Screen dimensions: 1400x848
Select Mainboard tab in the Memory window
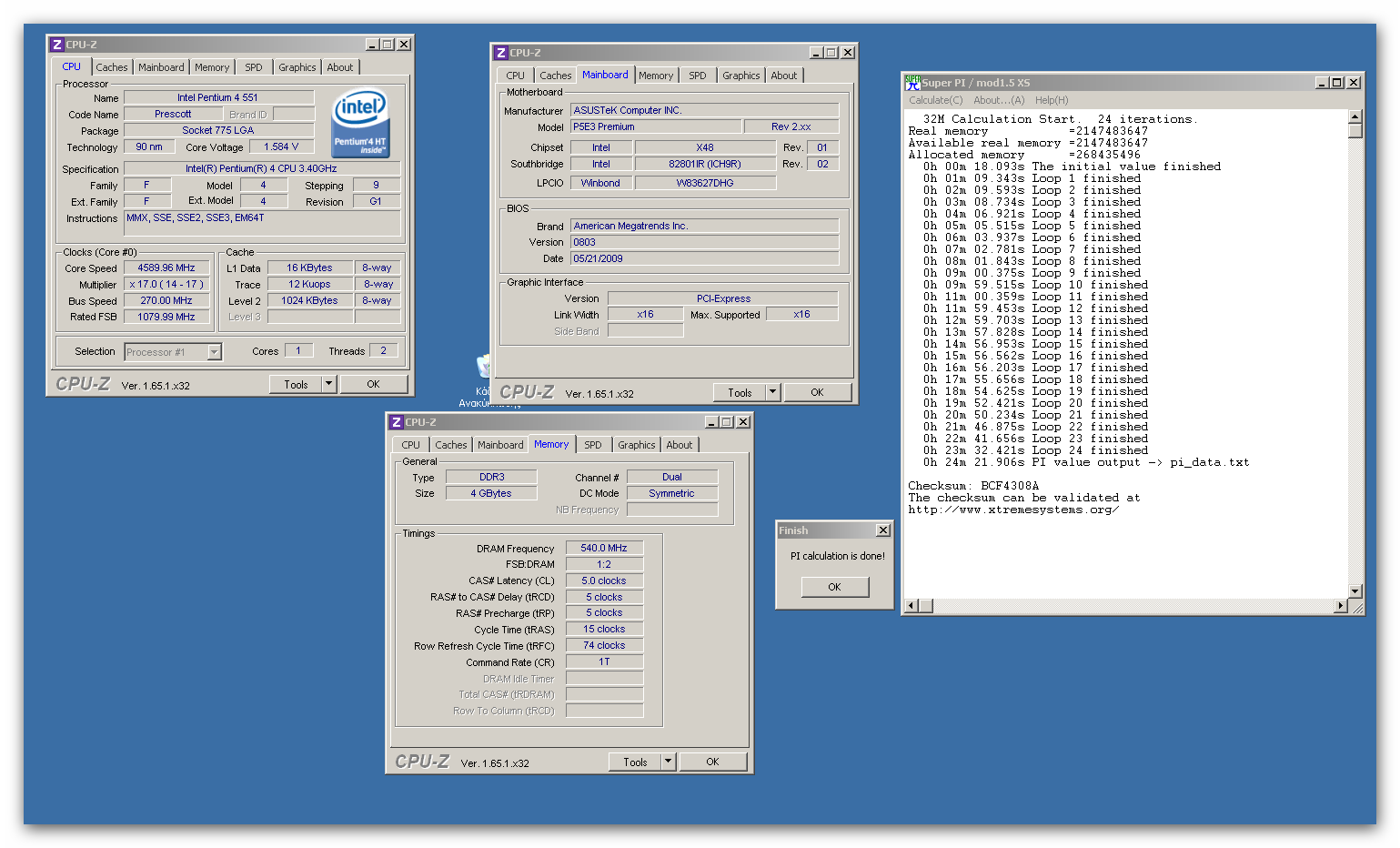[x=500, y=445]
